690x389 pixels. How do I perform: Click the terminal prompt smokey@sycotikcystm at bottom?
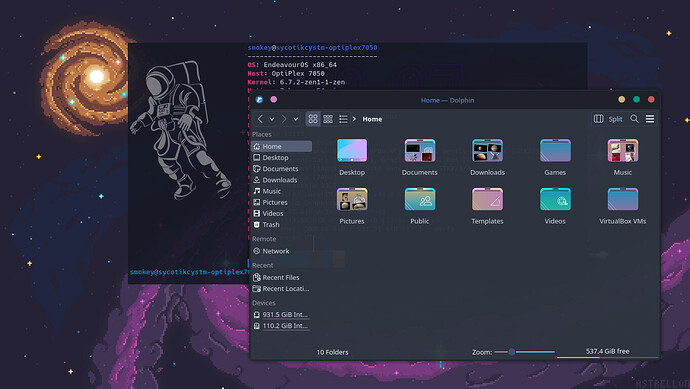tap(189, 272)
